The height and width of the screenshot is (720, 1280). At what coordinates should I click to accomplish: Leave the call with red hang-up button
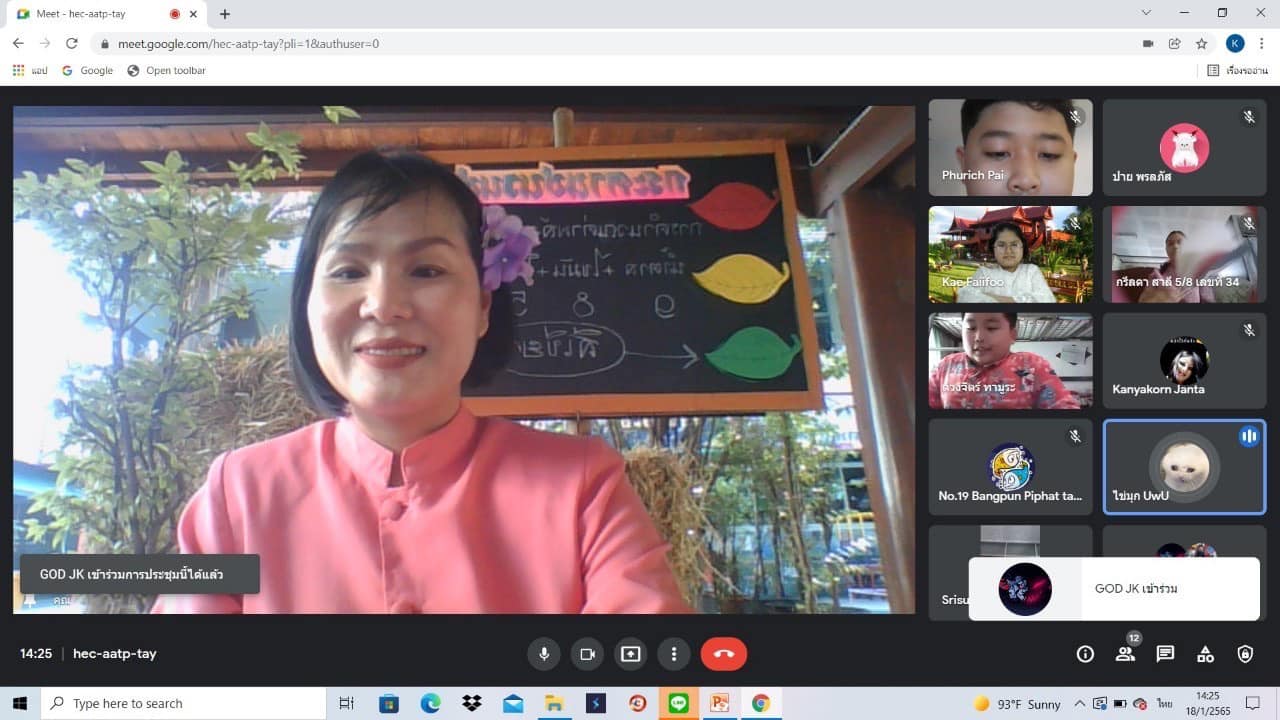tap(724, 654)
